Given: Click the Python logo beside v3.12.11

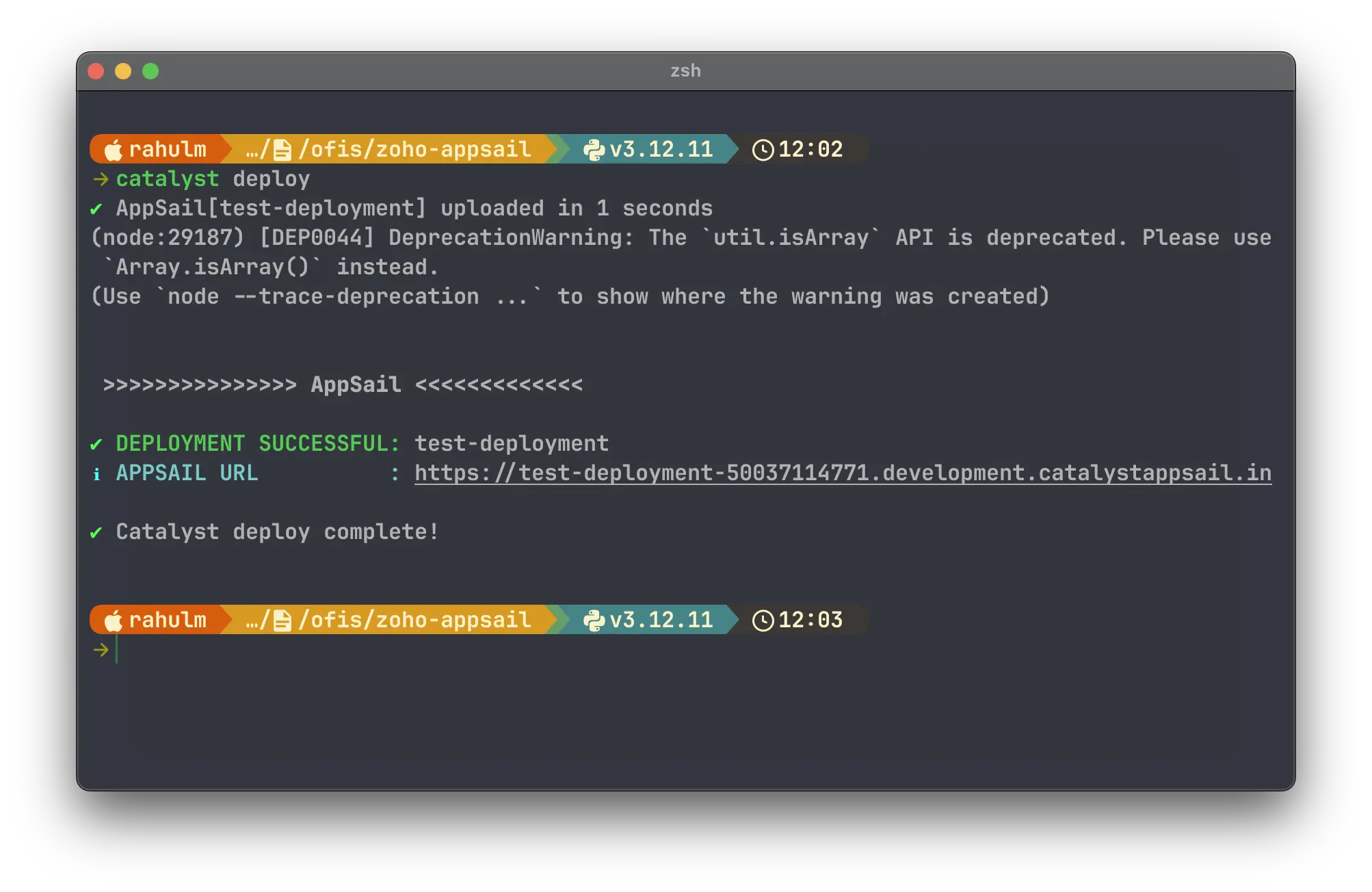Looking at the screenshot, I should click(x=594, y=149).
